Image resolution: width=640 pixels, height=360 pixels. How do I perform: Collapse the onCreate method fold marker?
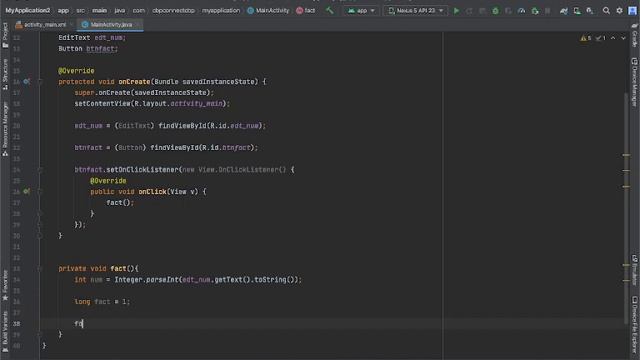40,81
